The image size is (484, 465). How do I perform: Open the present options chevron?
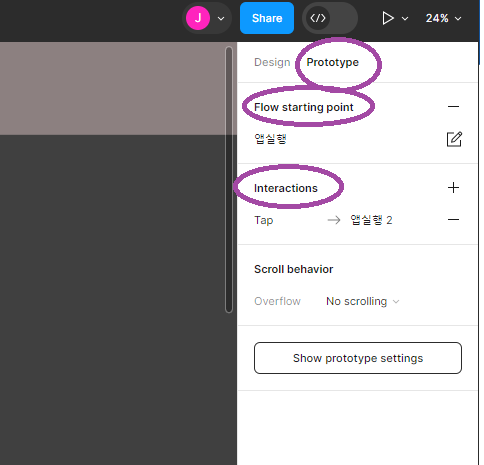coord(405,19)
